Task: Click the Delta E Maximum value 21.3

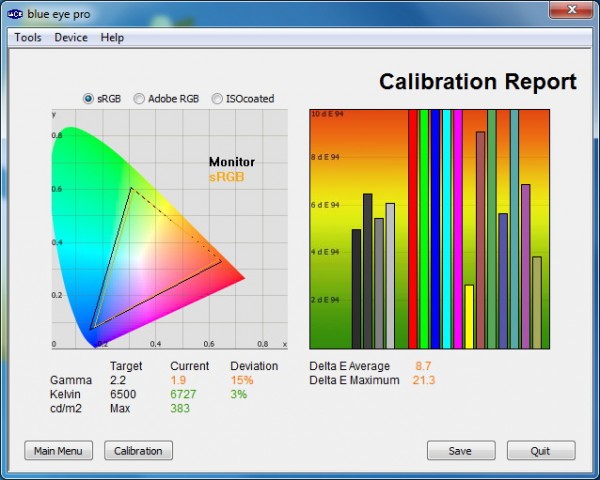Action: [x=424, y=380]
